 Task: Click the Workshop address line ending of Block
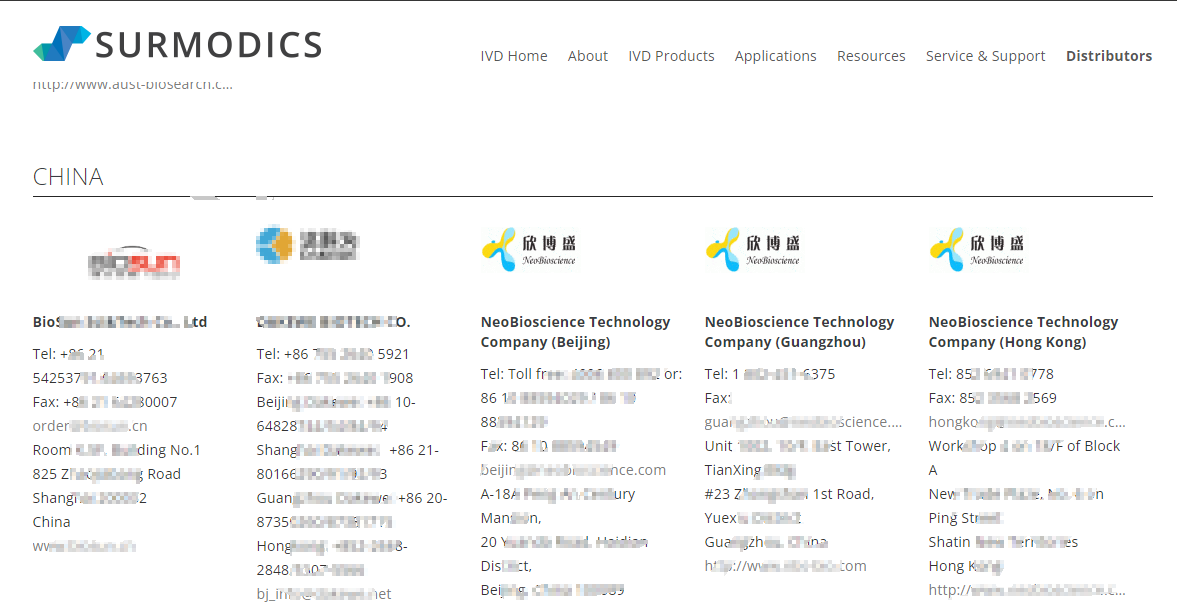pos(1024,446)
